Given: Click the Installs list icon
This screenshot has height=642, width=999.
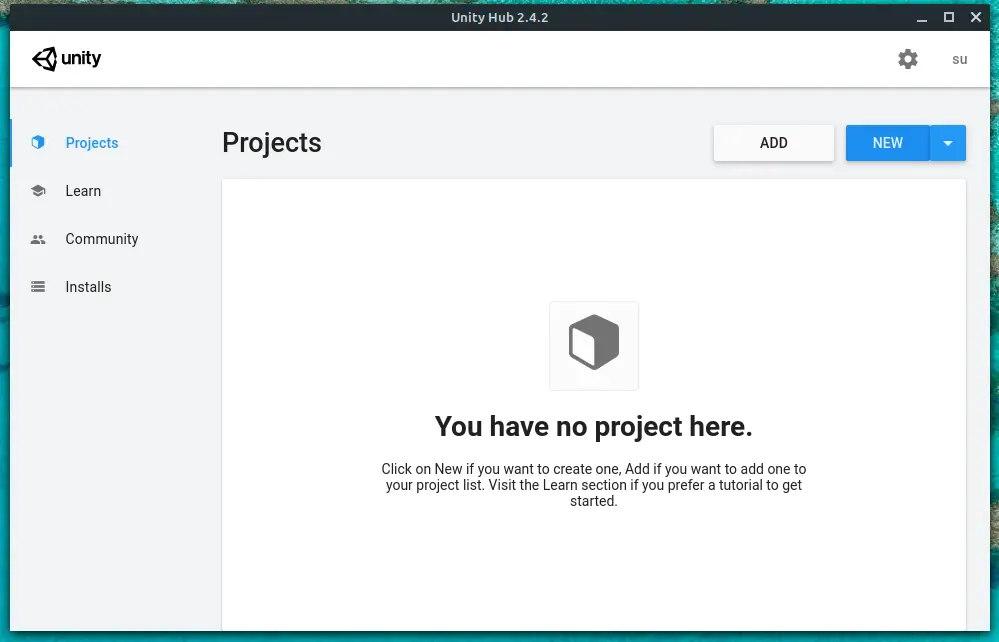Looking at the screenshot, I should [38, 287].
